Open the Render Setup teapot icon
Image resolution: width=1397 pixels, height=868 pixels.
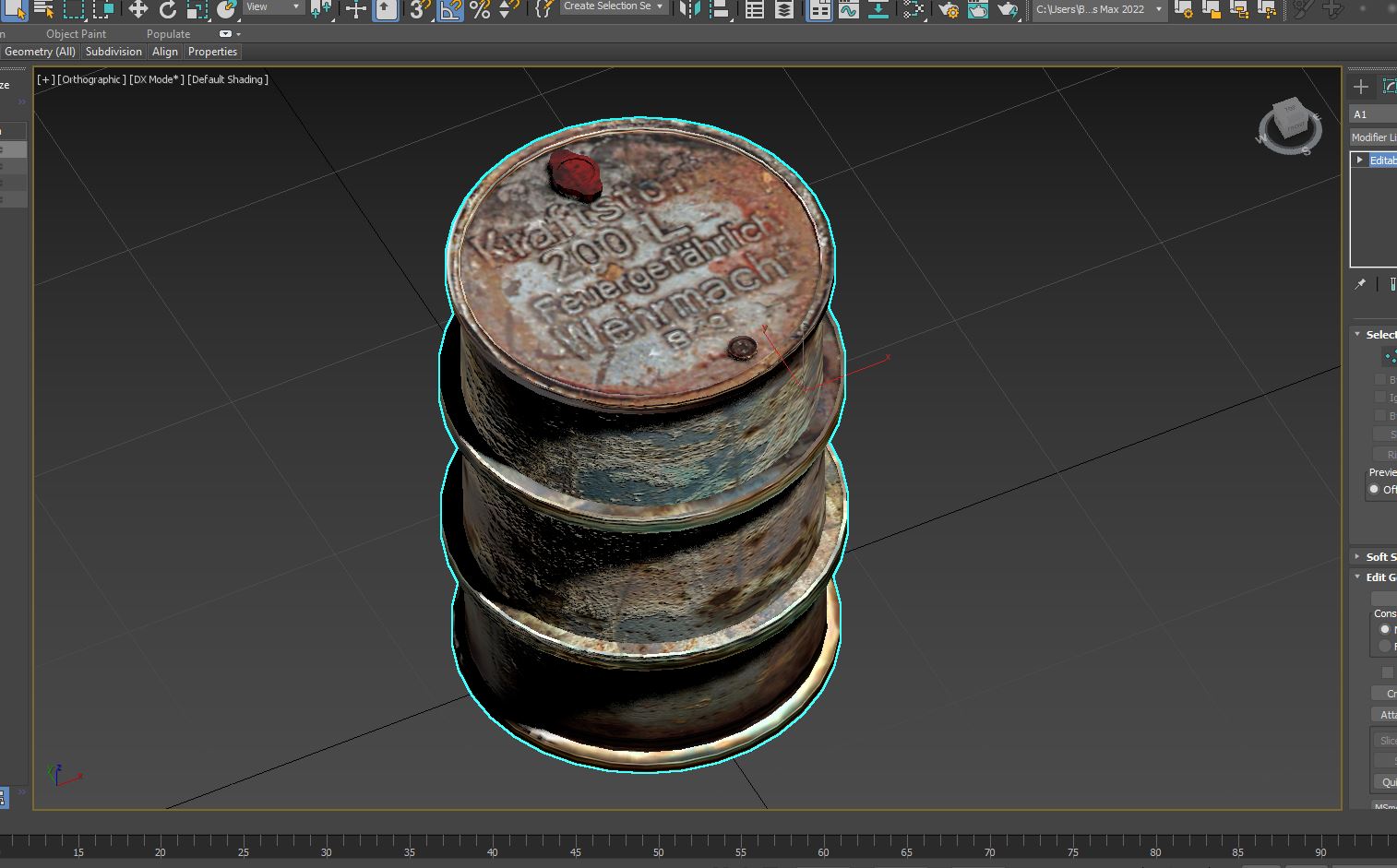[x=948, y=9]
